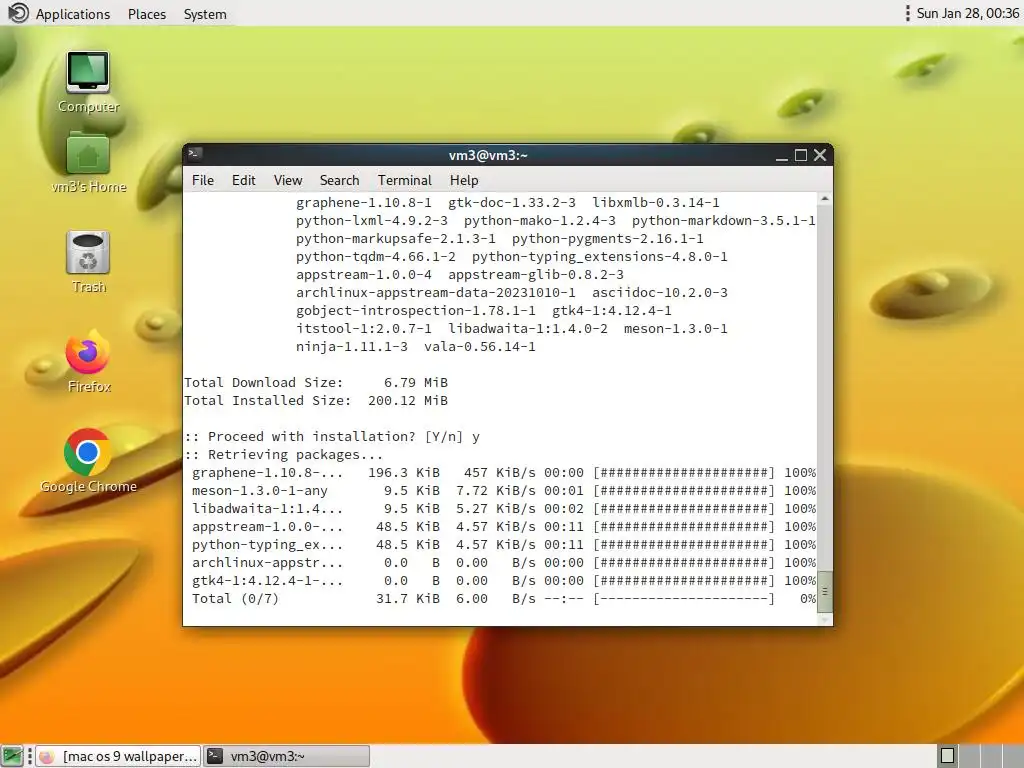Open the terminal Edit menu
1024x768 pixels.
[x=244, y=180]
